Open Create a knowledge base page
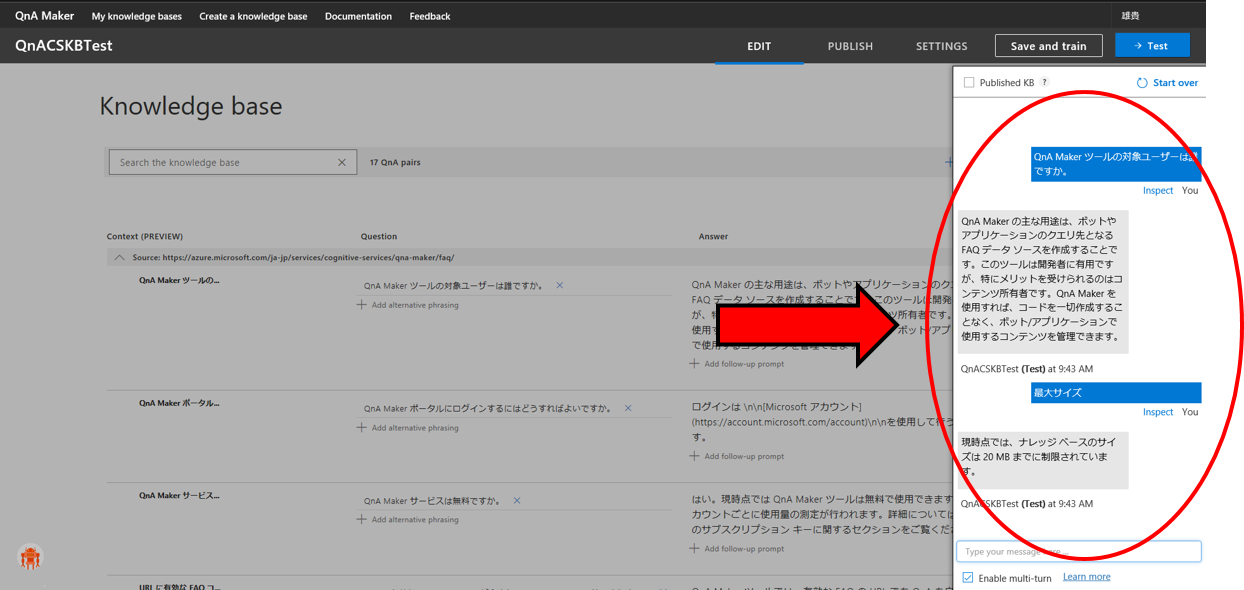 point(253,16)
